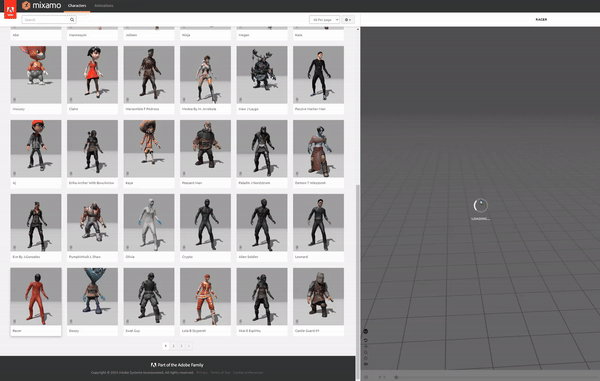This screenshot has width=600, height=381.
Task: Switch to the Animations tab
Action: click(x=104, y=6)
